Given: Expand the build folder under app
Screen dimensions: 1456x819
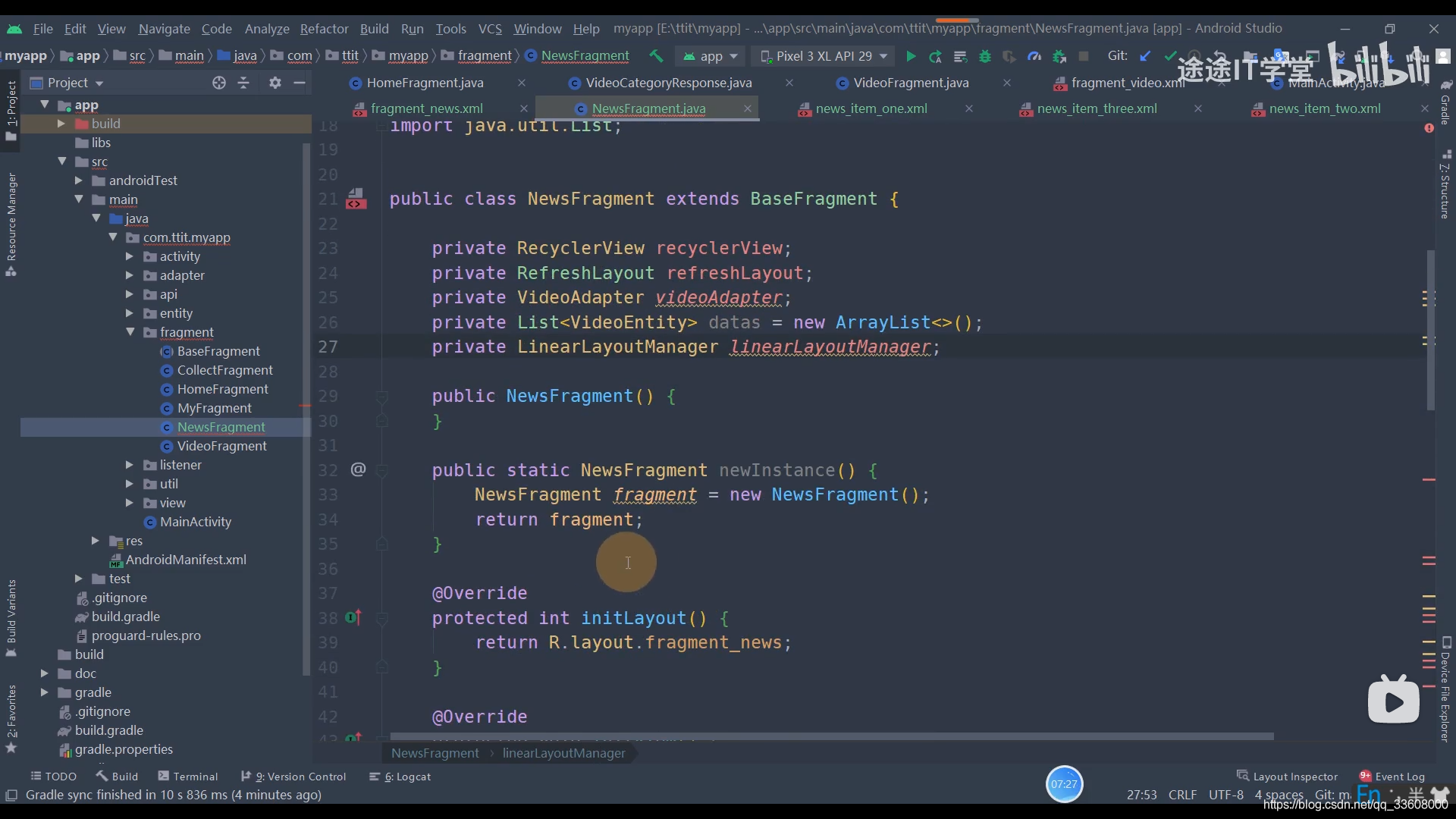Looking at the screenshot, I should pos(61,124).
